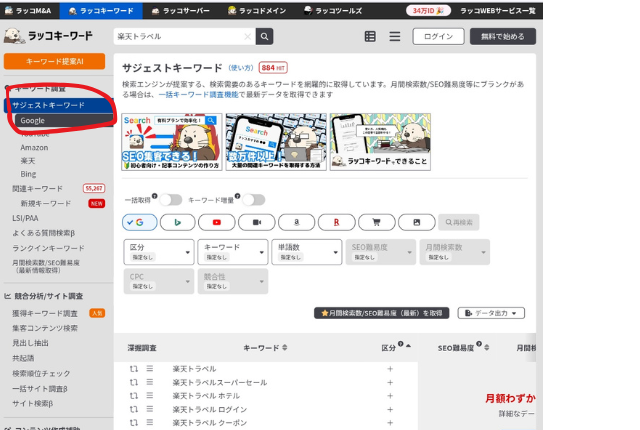640x430 pixels.
Task: Turn on the キーワード増量 toggle
Action: [254, 200]
